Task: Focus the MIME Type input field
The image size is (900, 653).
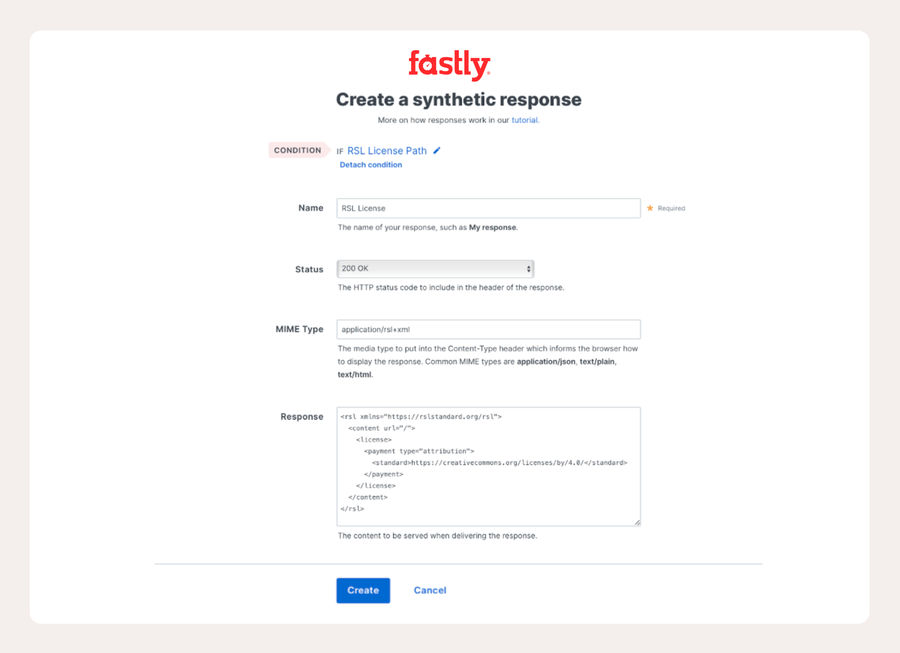Action: (488, 329)
